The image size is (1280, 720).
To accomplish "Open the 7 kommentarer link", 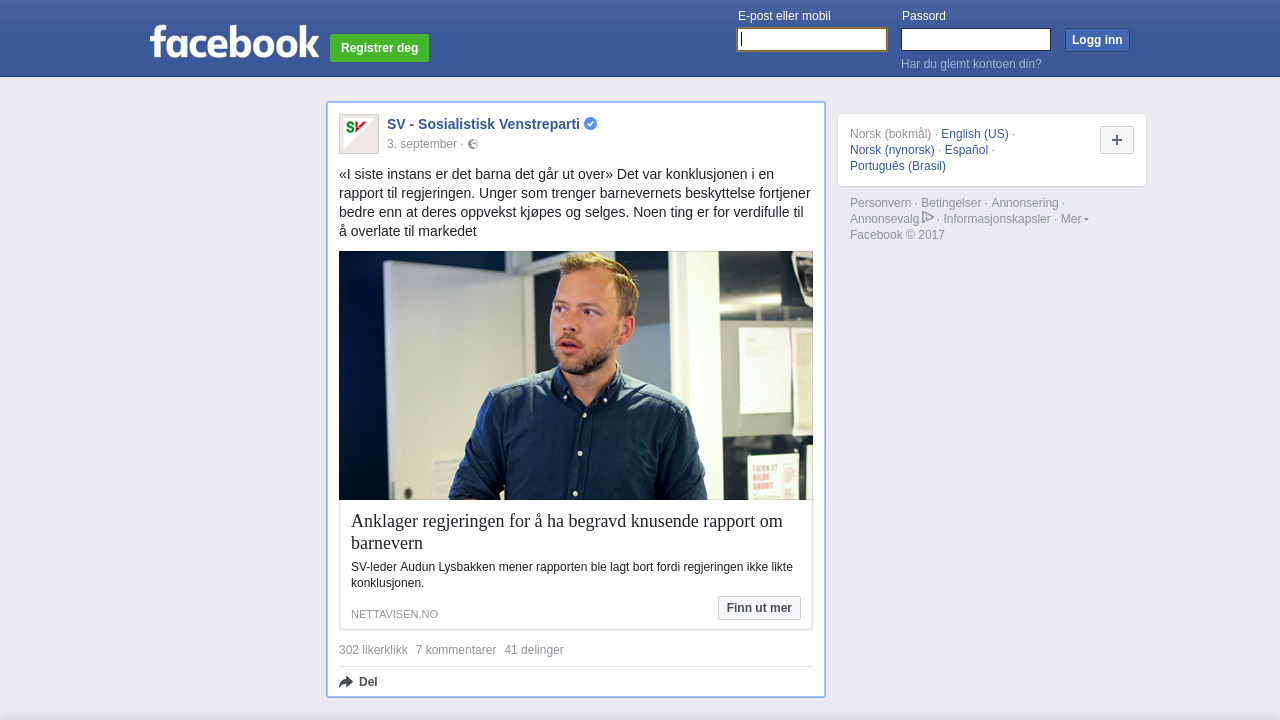I will tap(456, 650).
